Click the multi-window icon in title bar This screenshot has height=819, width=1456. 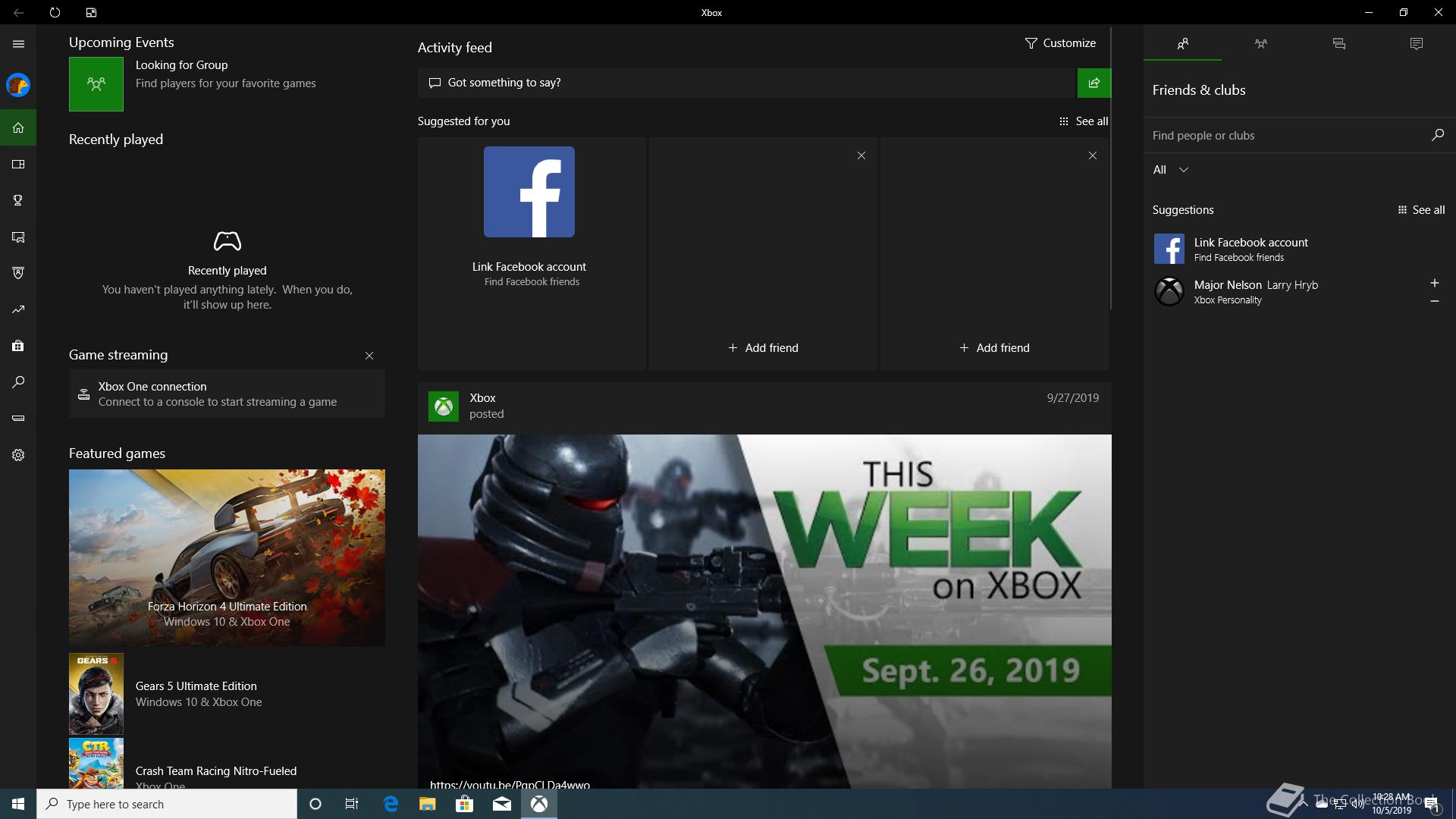[91, 12]
